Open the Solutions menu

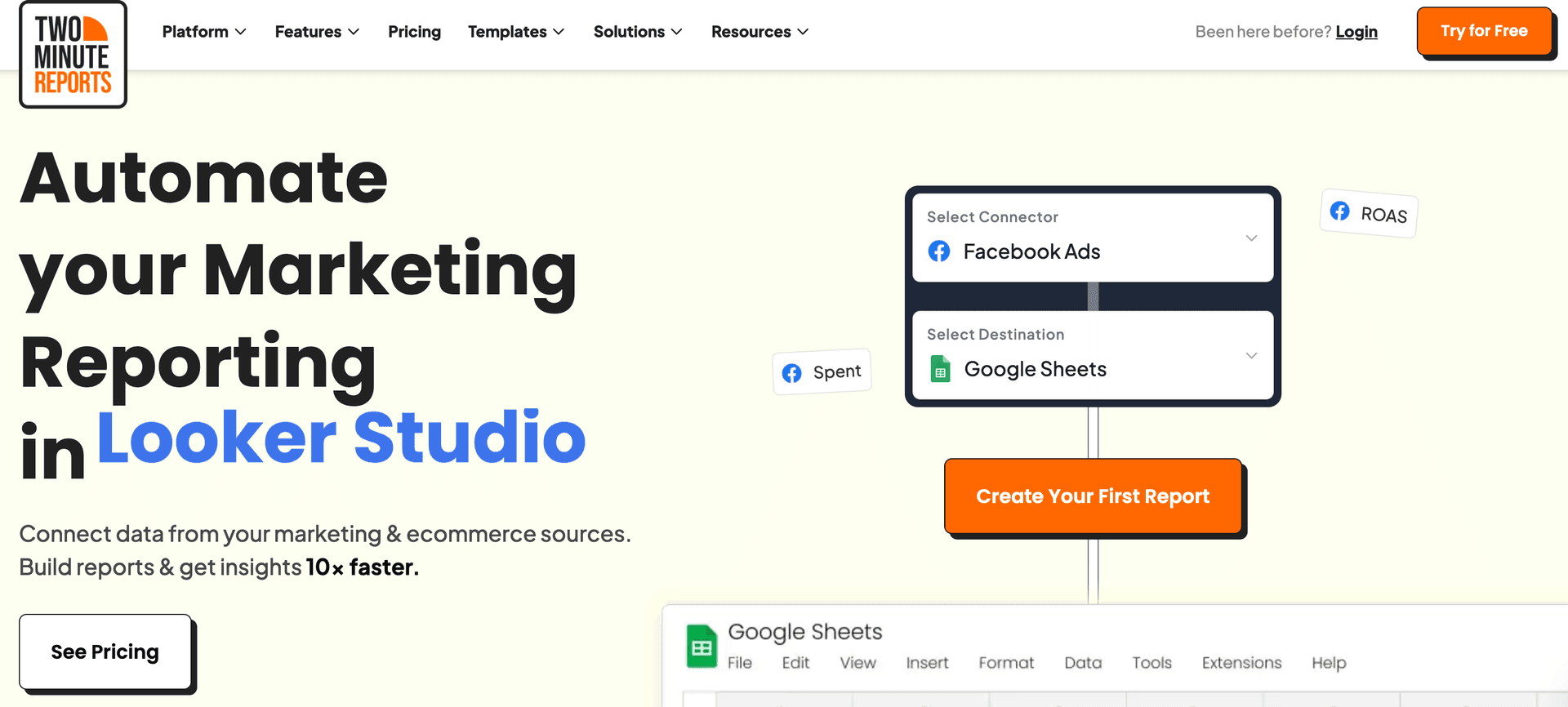[638, 32]
